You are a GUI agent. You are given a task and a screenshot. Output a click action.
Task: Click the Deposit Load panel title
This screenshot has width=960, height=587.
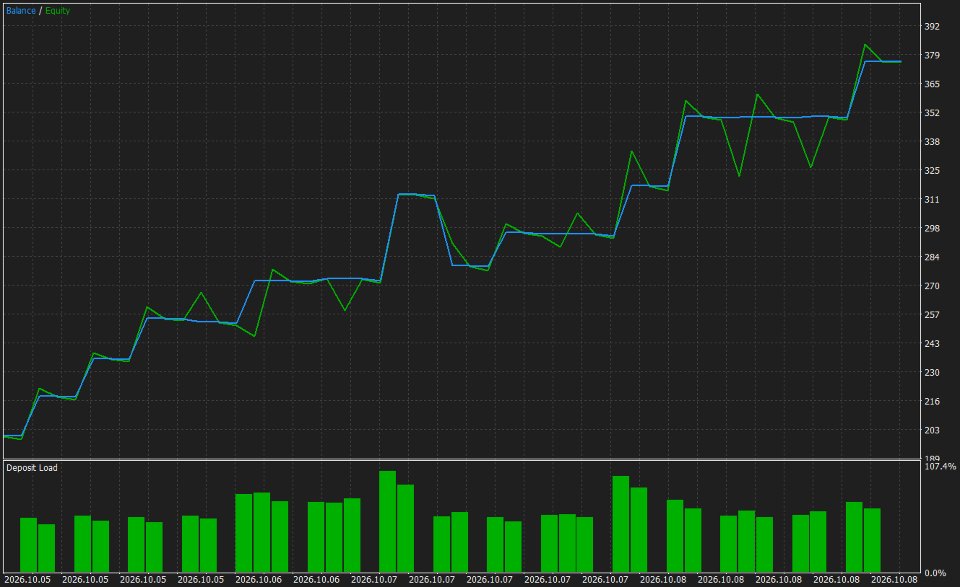32,468
